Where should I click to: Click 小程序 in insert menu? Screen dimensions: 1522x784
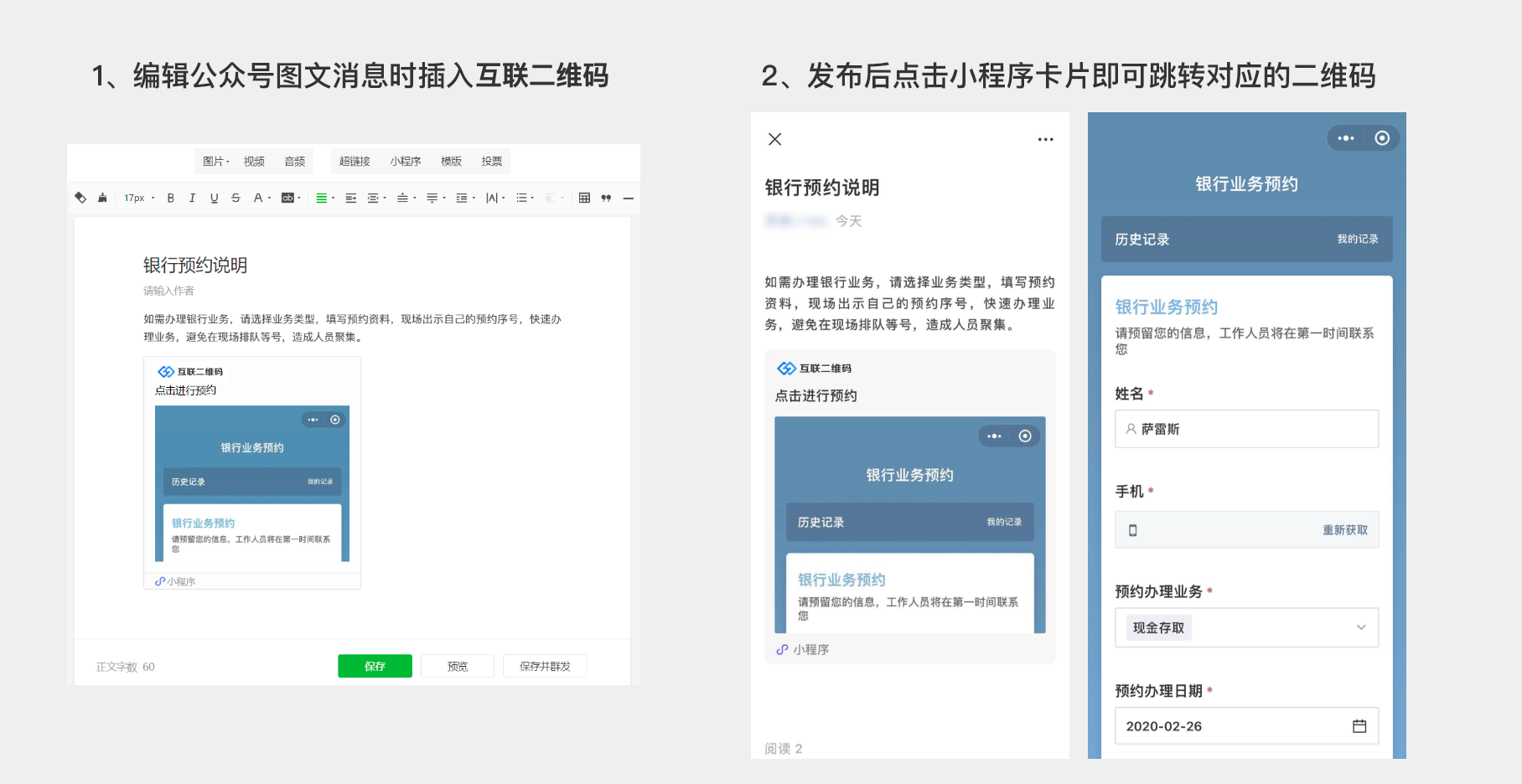coord(405,162)
